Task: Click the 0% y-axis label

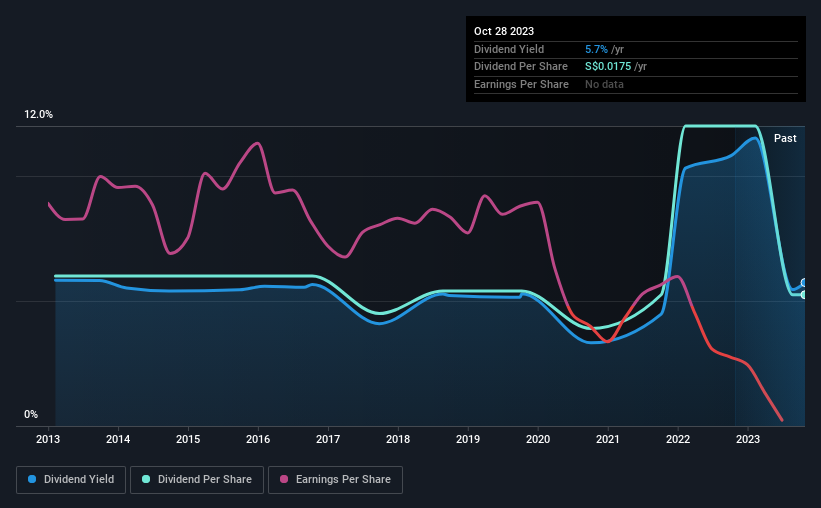Action: 31,414
